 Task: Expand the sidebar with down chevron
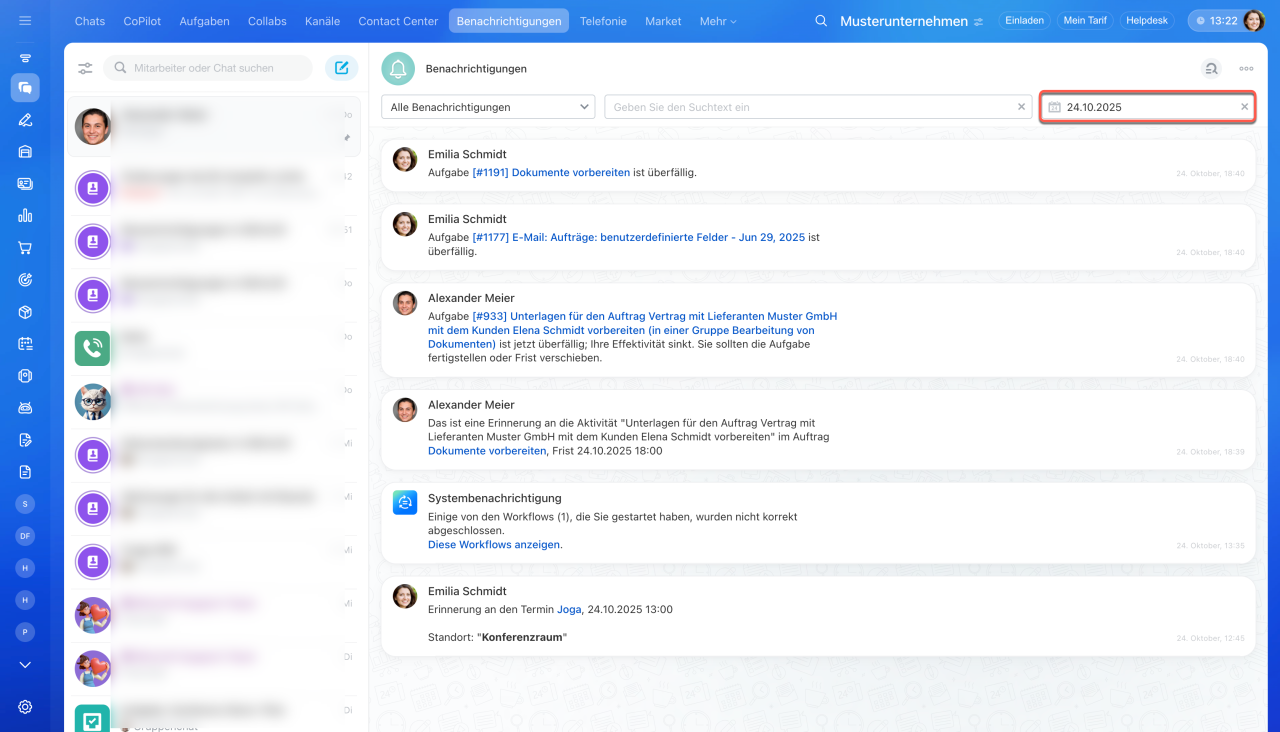pyautogui.click(x=25, y=664)
